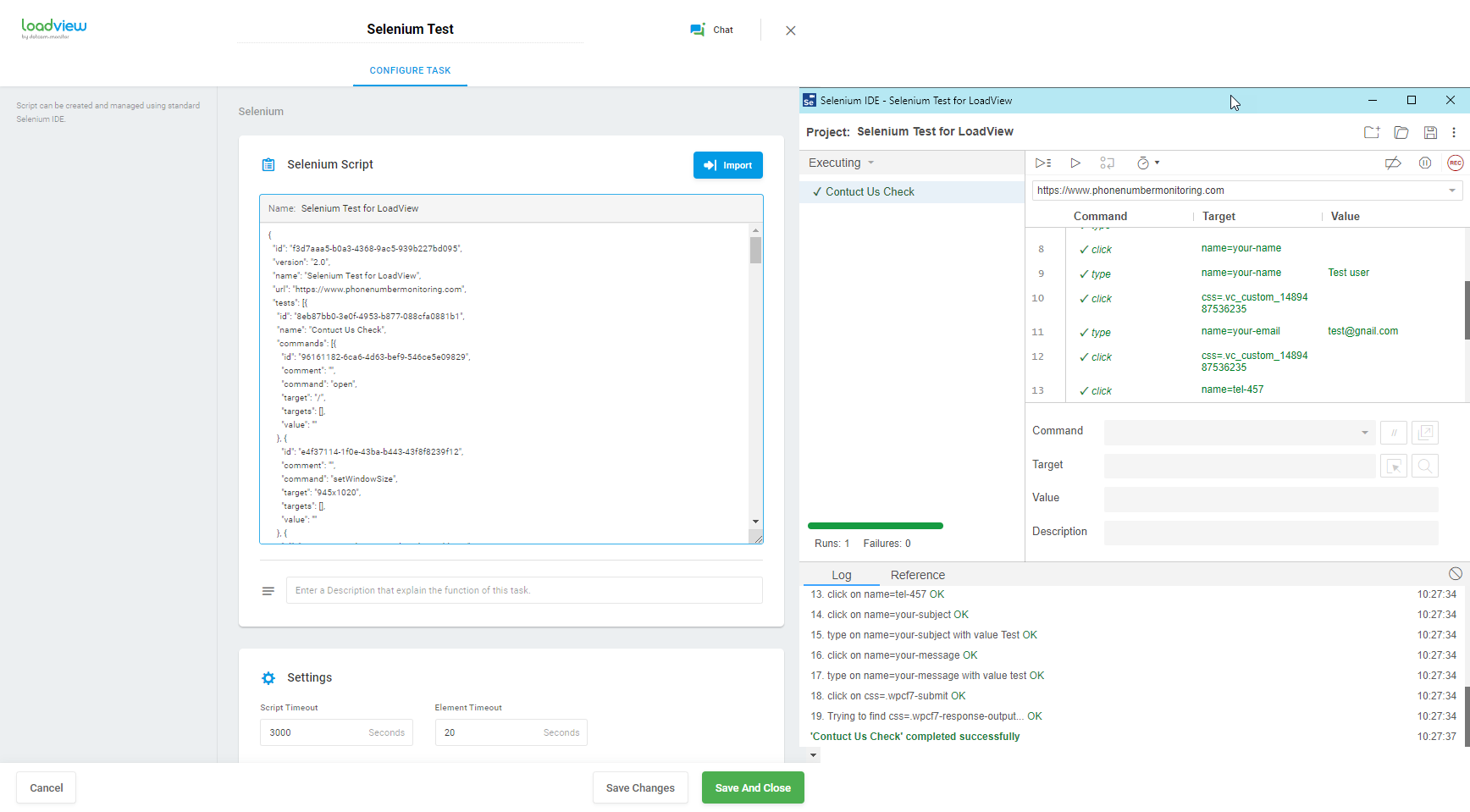Open project folder icon
1470x812 pixels.
click(x=1401, y=132)
